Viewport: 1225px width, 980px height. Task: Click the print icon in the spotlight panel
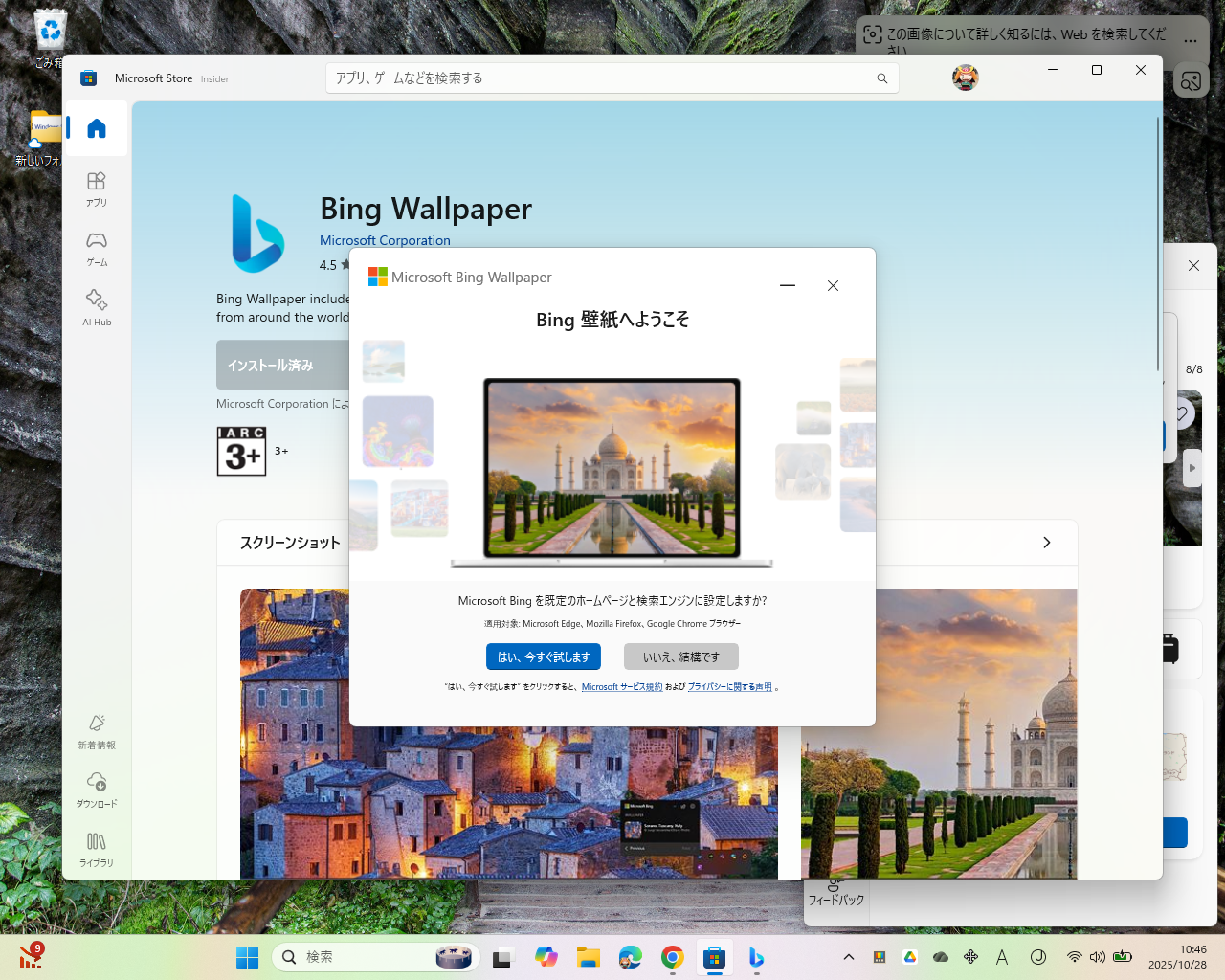click(1169, 649)
